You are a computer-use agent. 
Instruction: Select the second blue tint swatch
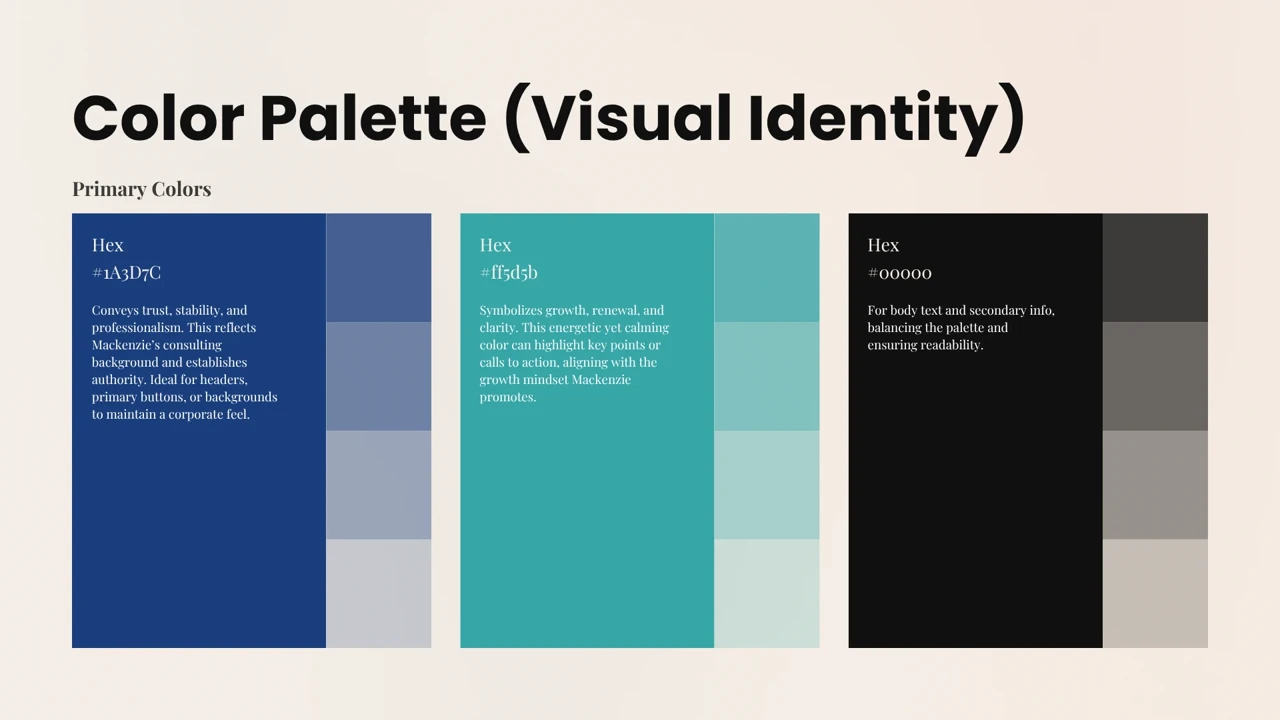379,376
